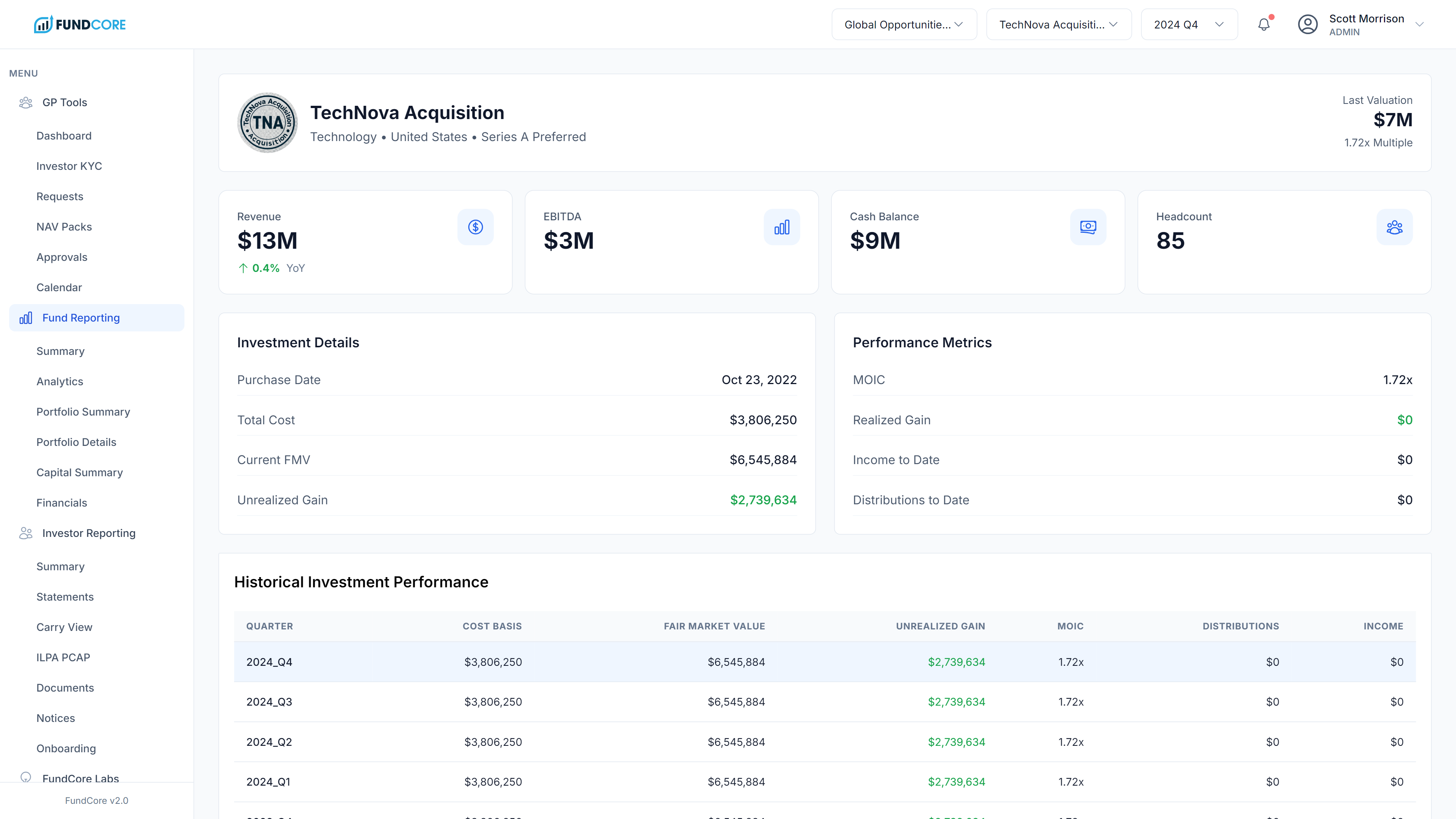The width and height of the screenshot is (1456, 819).
Task: Click the user profile avatar icon
Action: 1308,24
